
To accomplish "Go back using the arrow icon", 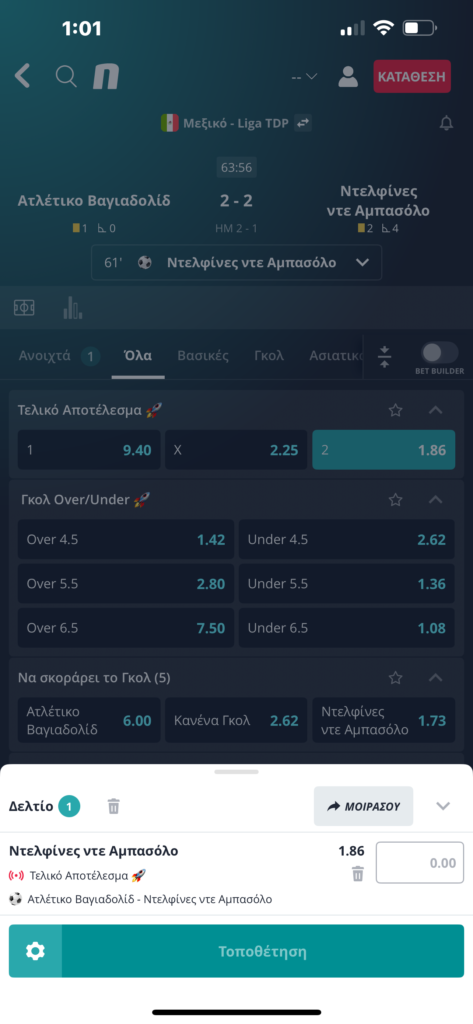I will (22, 76).
